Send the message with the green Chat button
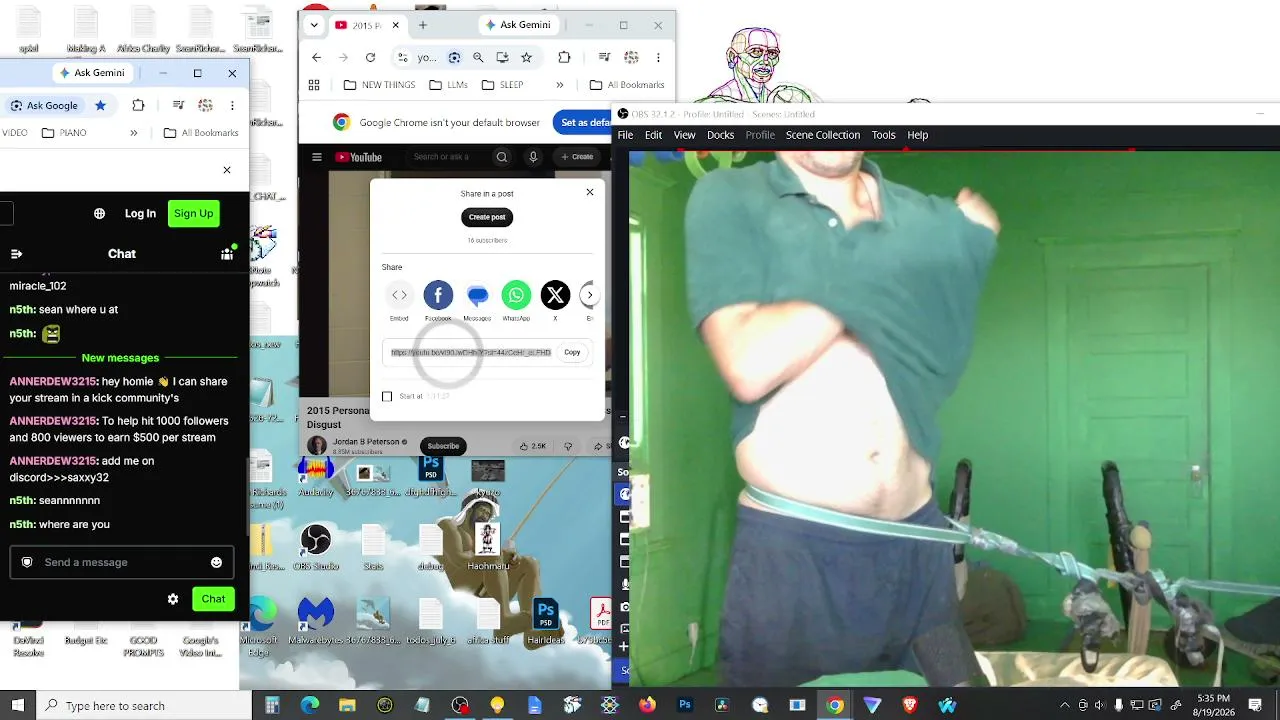Screen dimensions: 1280x720 (x=213, y=599)
